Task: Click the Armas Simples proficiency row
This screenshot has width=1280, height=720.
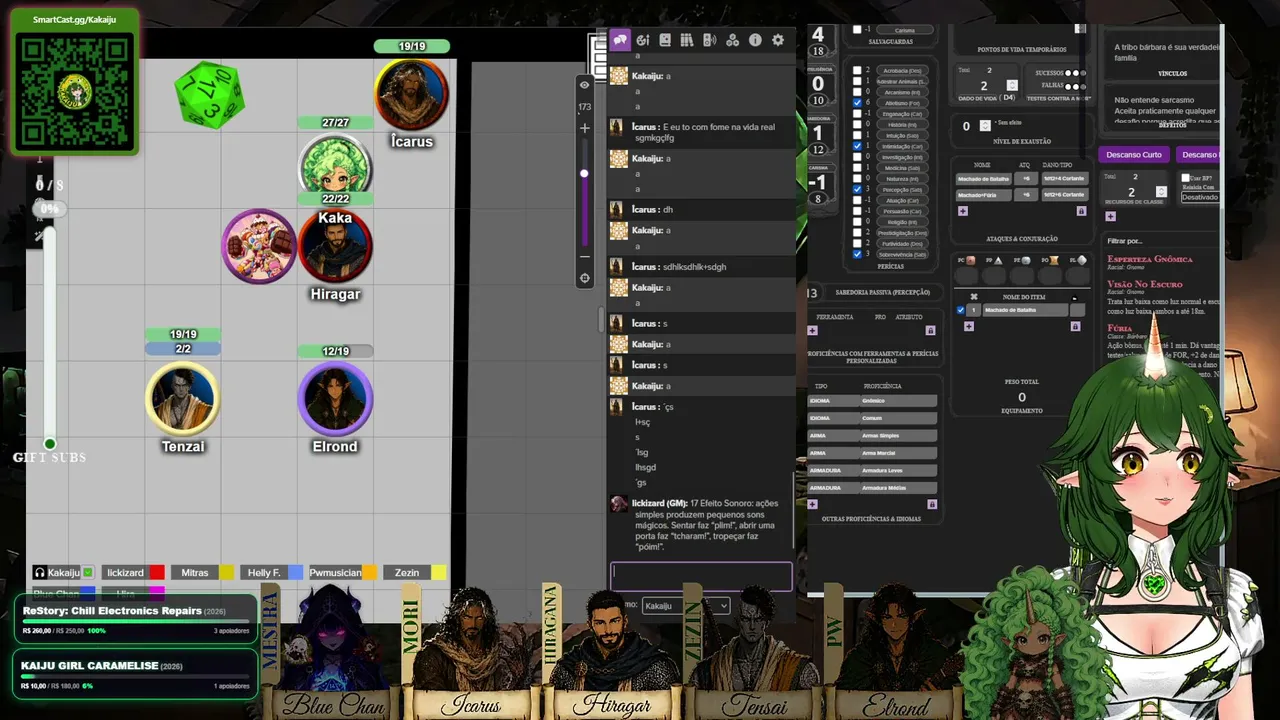Action: tap(872, 435)
